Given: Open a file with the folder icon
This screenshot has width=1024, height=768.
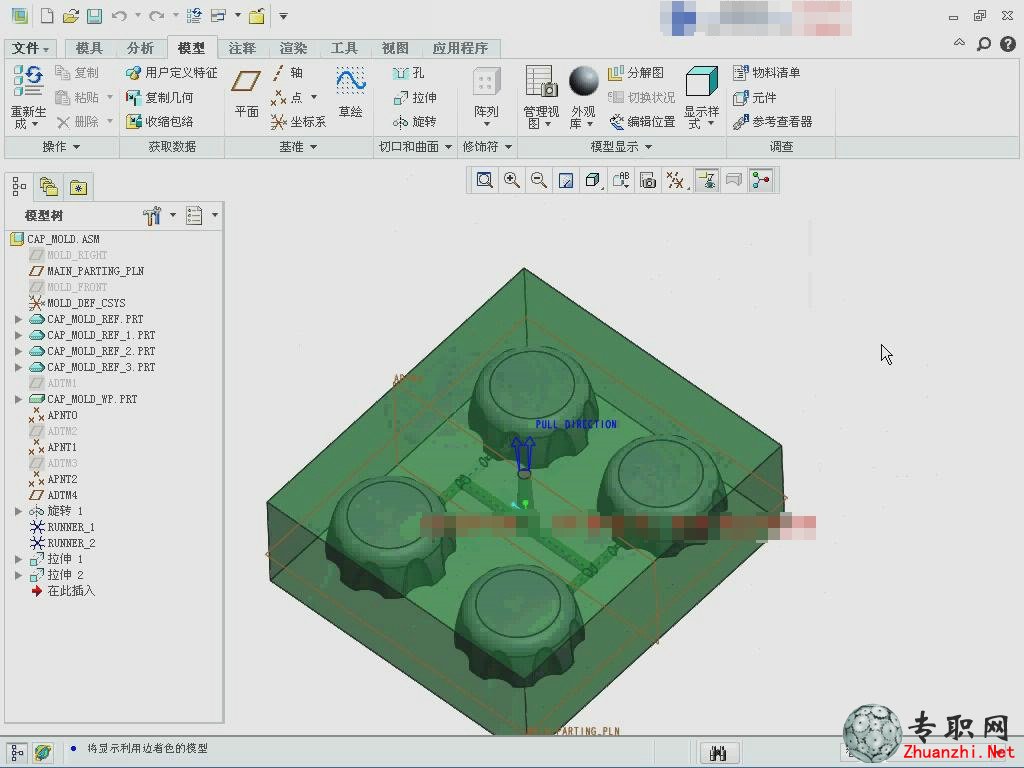Looking at the screenshot, I should coord(71,16).
